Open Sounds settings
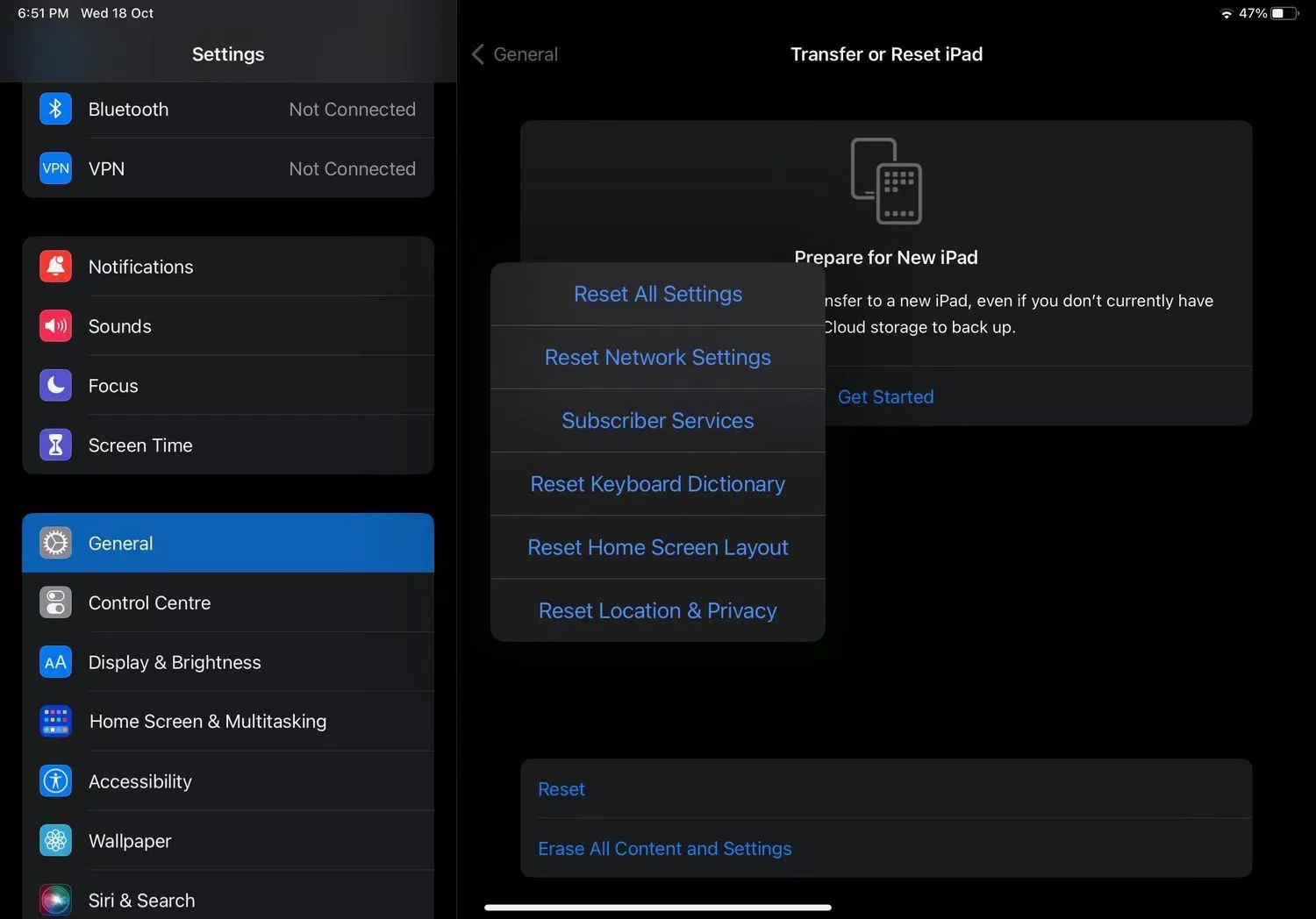This screenshot has width=1316, height=919. tap(228, 326)
